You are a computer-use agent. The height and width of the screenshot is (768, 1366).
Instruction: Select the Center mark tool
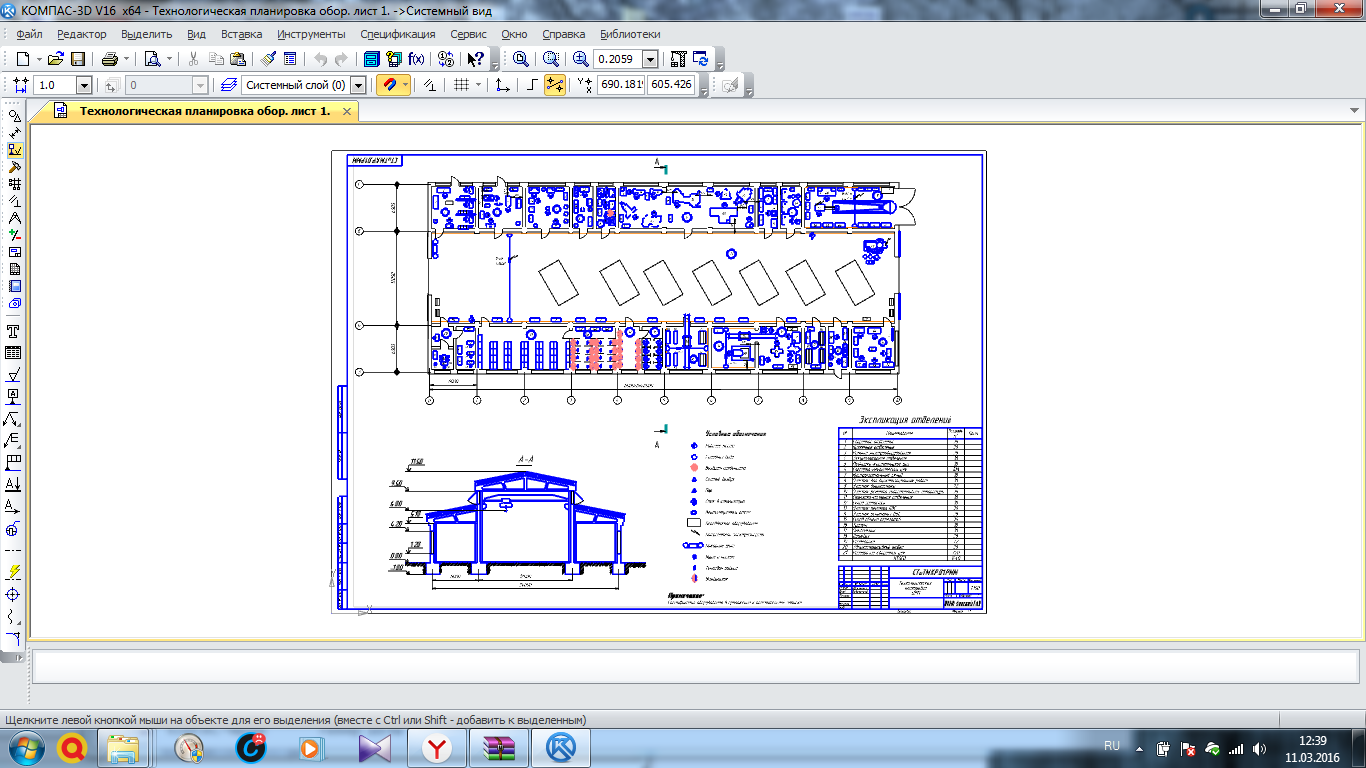[x=14, y=594]
